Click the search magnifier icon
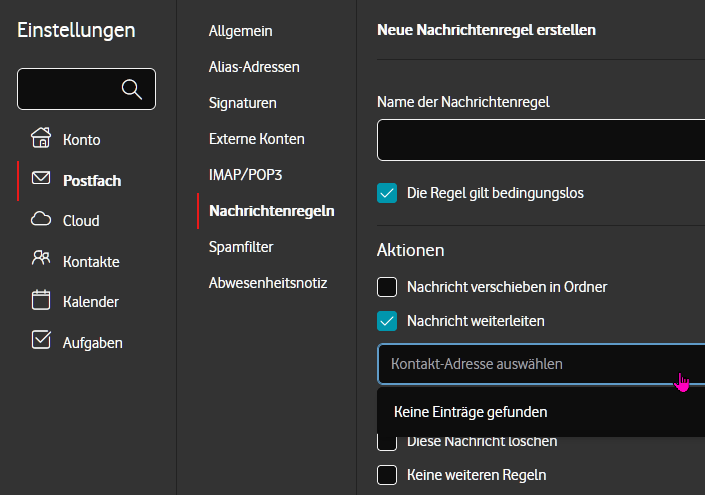 click(131, 89)
